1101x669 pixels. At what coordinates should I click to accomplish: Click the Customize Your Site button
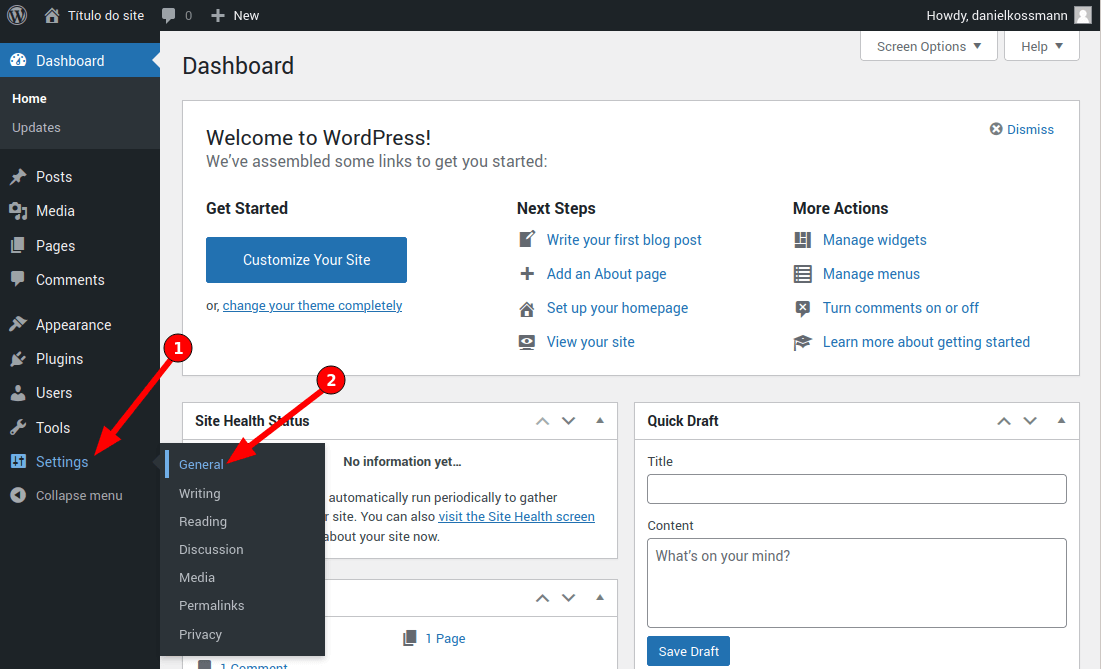pos(306,260)
